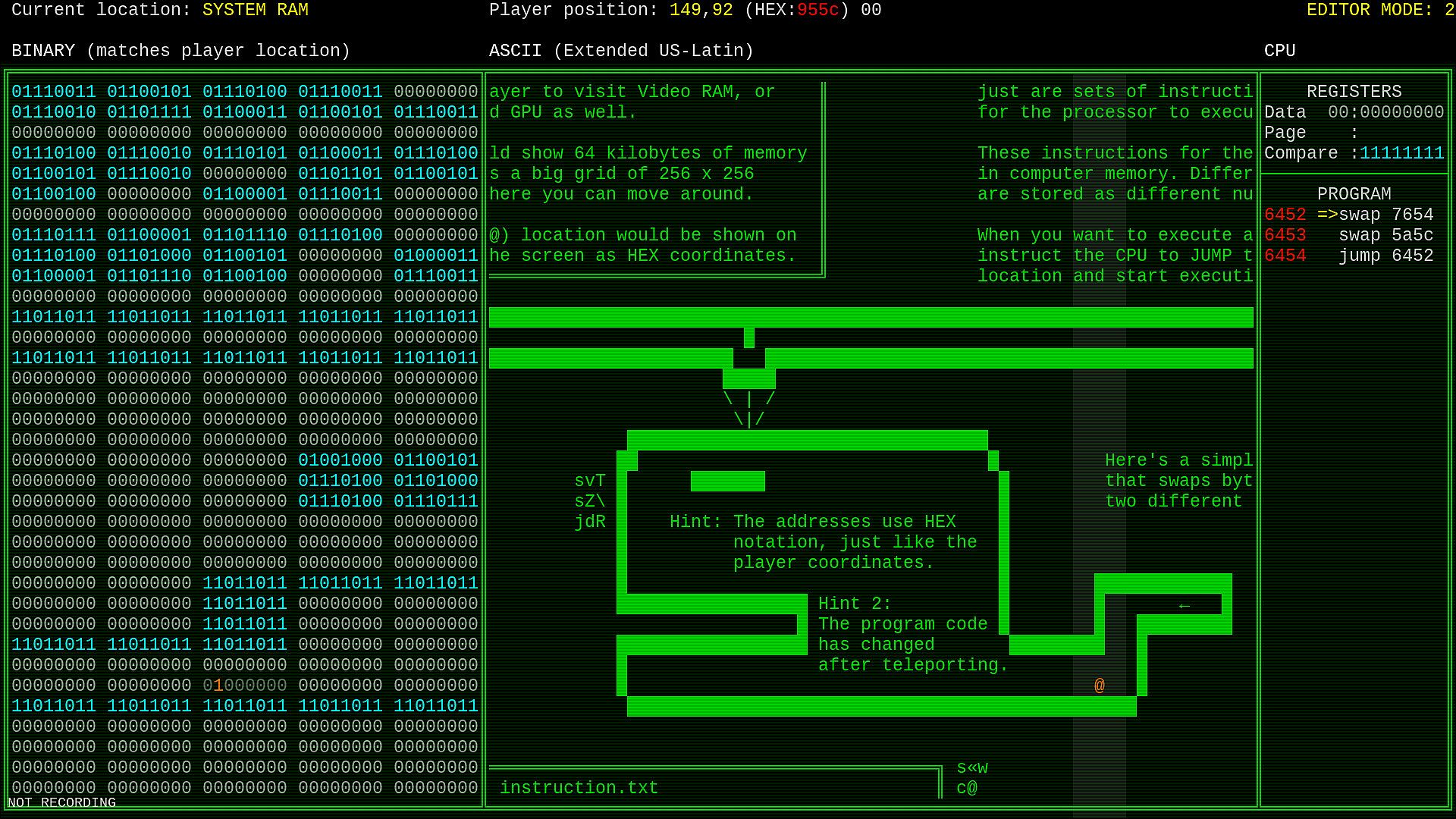
Task: Click the EDITOR MODE: 2 indicator
Action: (x=1379, y=10)
